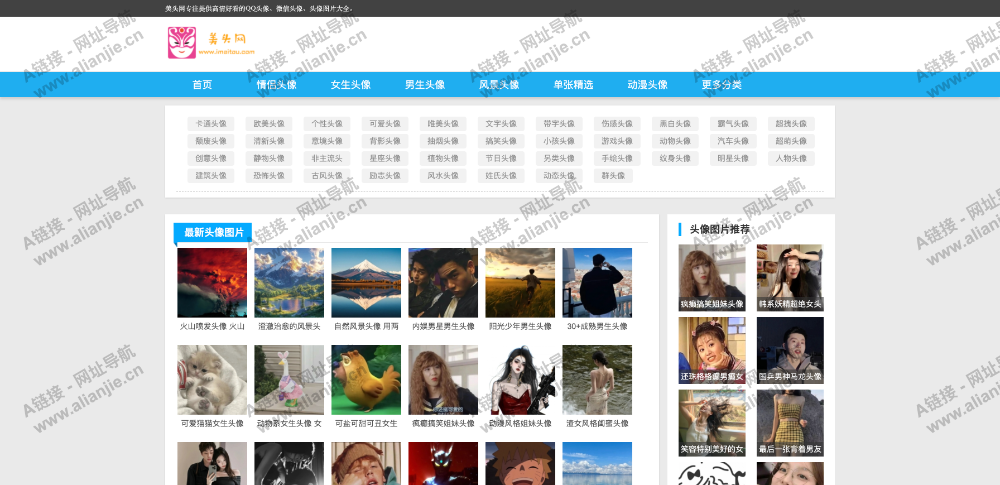Open the laughing anime boy thumbnail
1000x485 pixels.
[520, 463]
